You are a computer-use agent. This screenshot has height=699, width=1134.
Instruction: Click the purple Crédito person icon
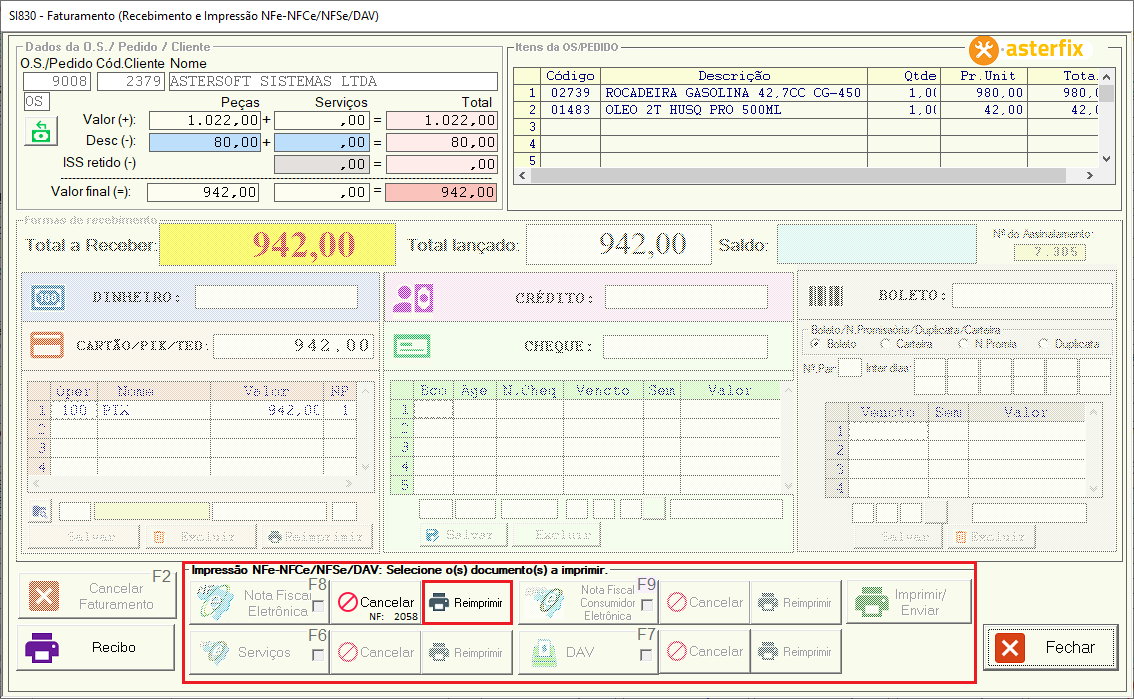(x=413, y=299)
